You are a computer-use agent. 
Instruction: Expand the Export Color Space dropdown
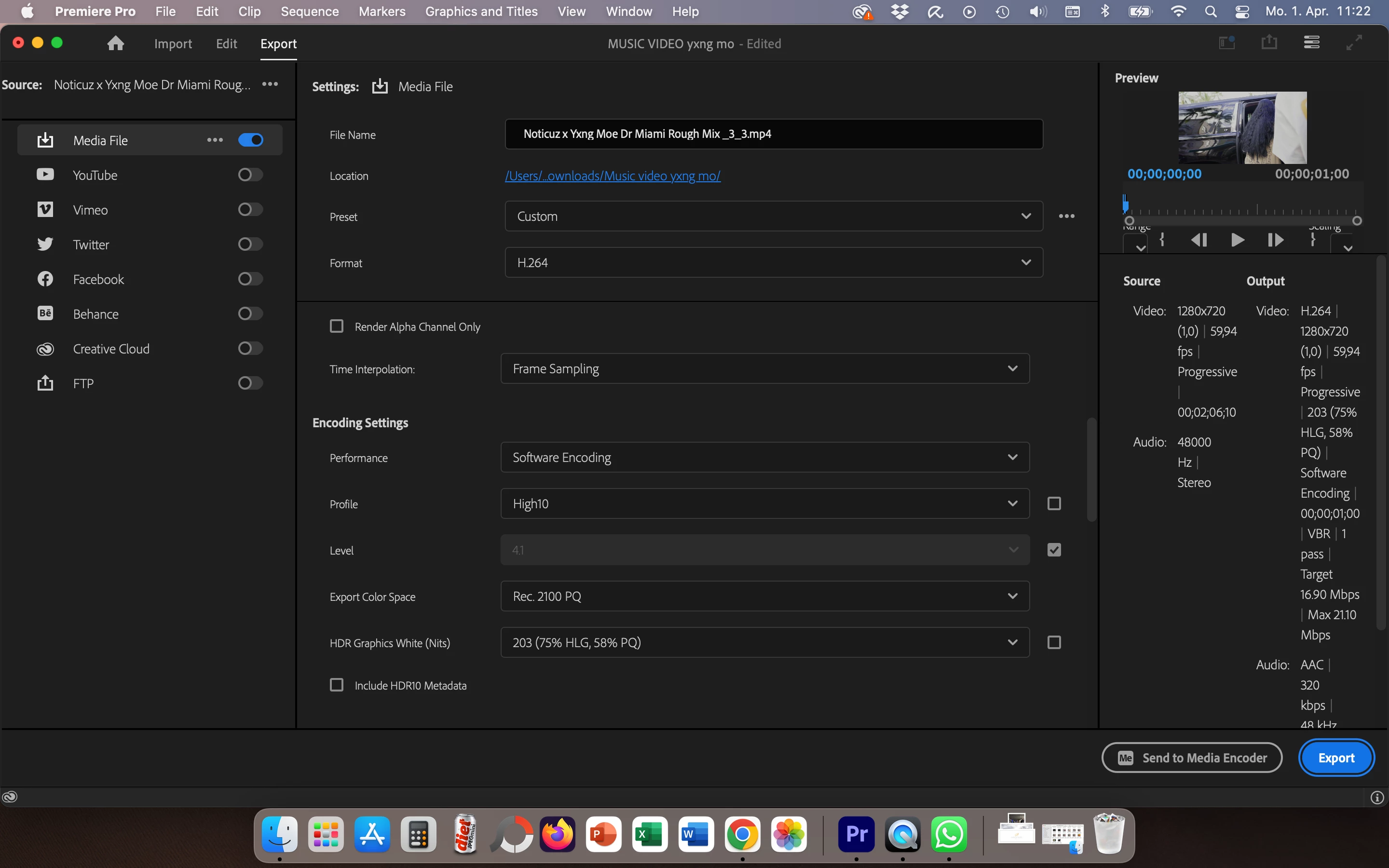764,597
